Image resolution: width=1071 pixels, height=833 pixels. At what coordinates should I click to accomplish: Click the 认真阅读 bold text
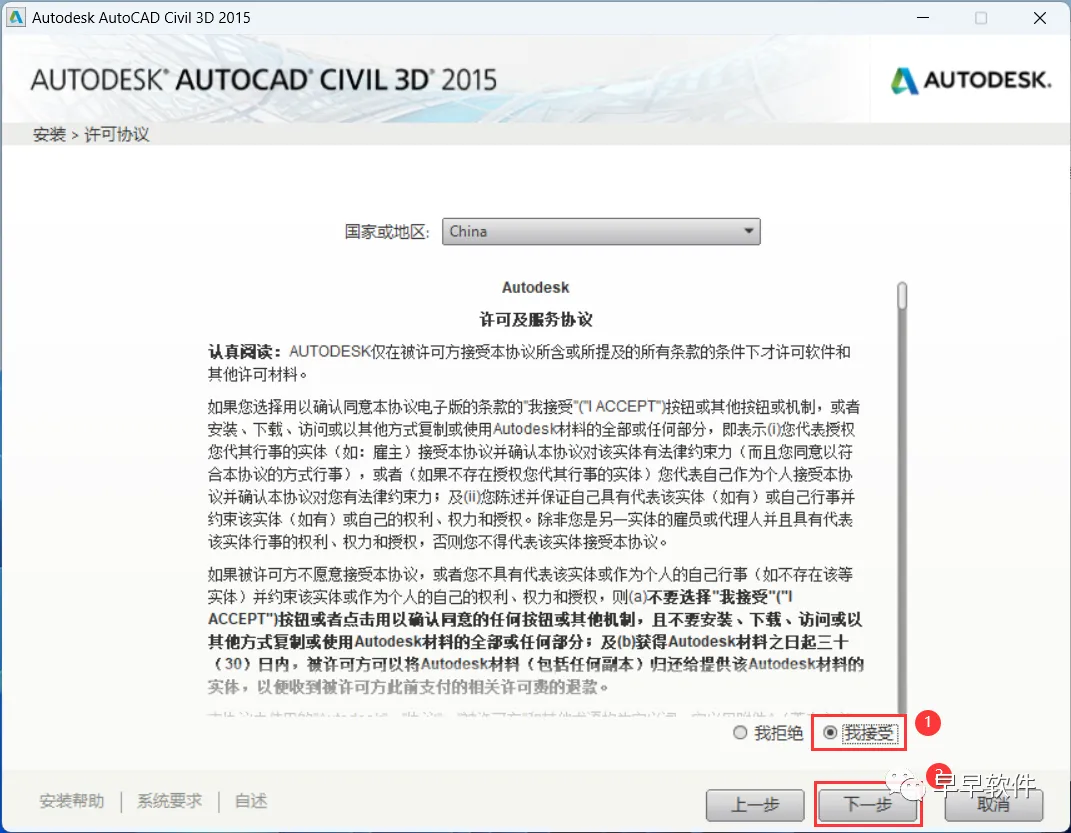(x=245, y=352)
